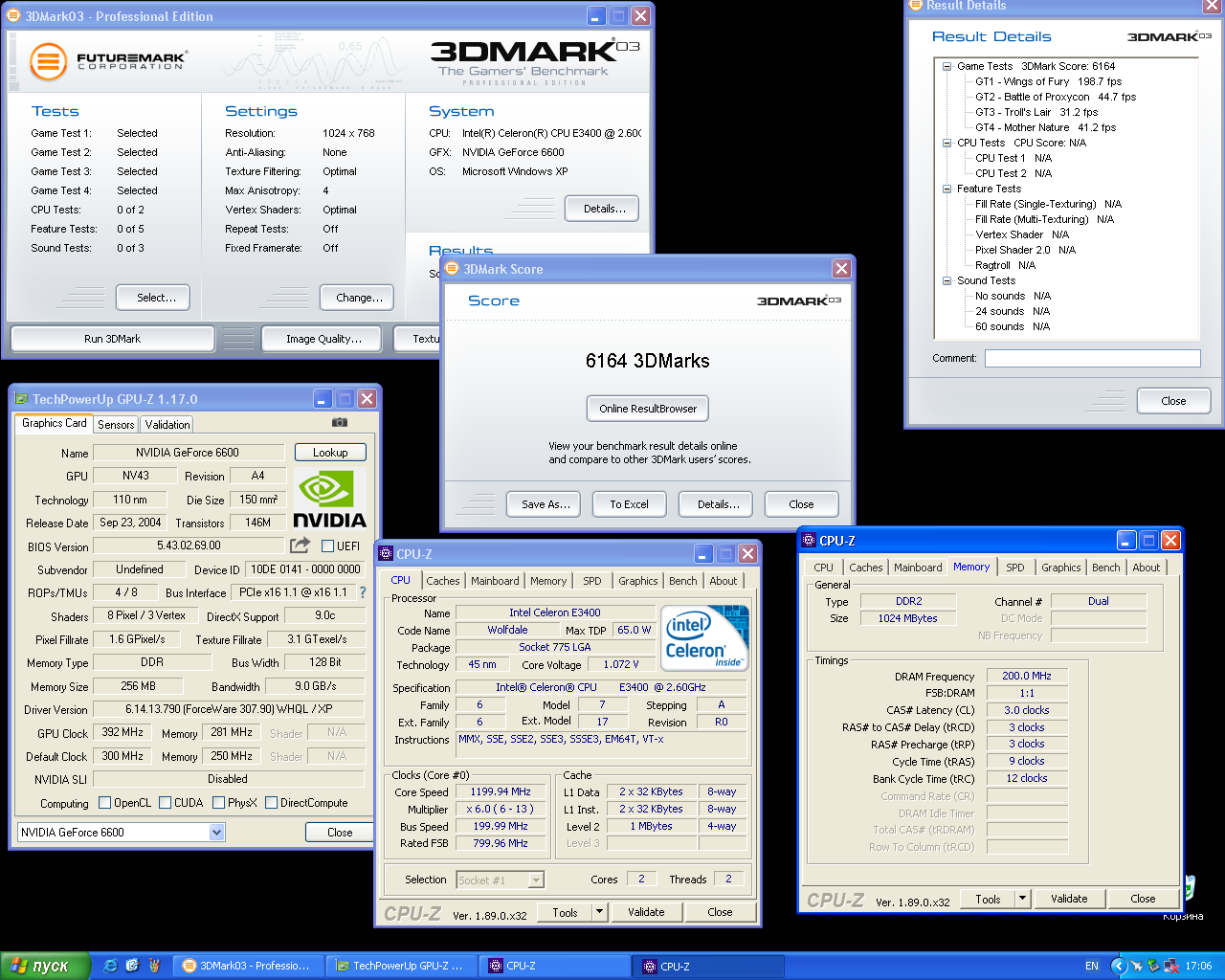Click the BIOS version share/export icon in GPU-Z

coord(300,545)
